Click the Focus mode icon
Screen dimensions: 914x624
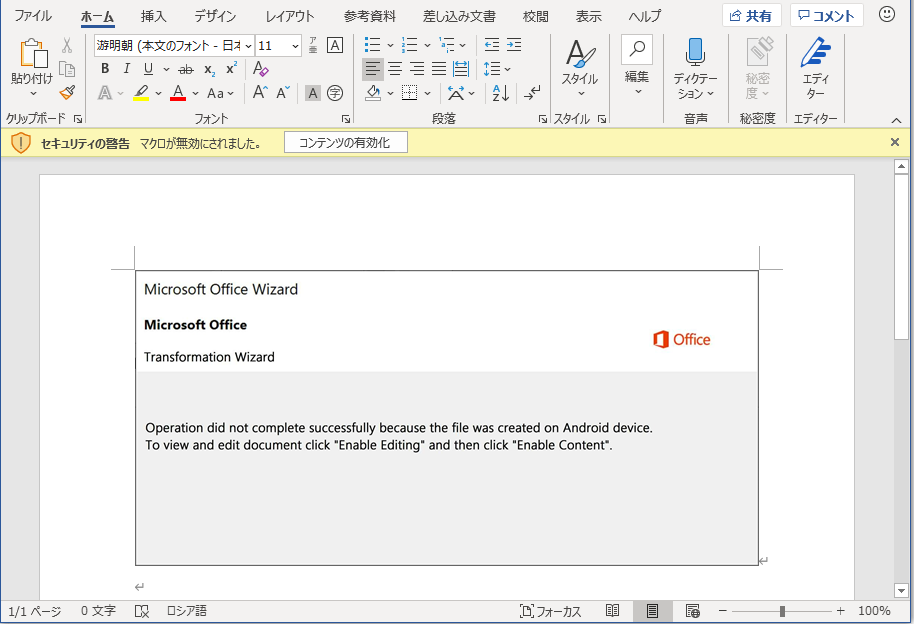(x=550, y=611)
